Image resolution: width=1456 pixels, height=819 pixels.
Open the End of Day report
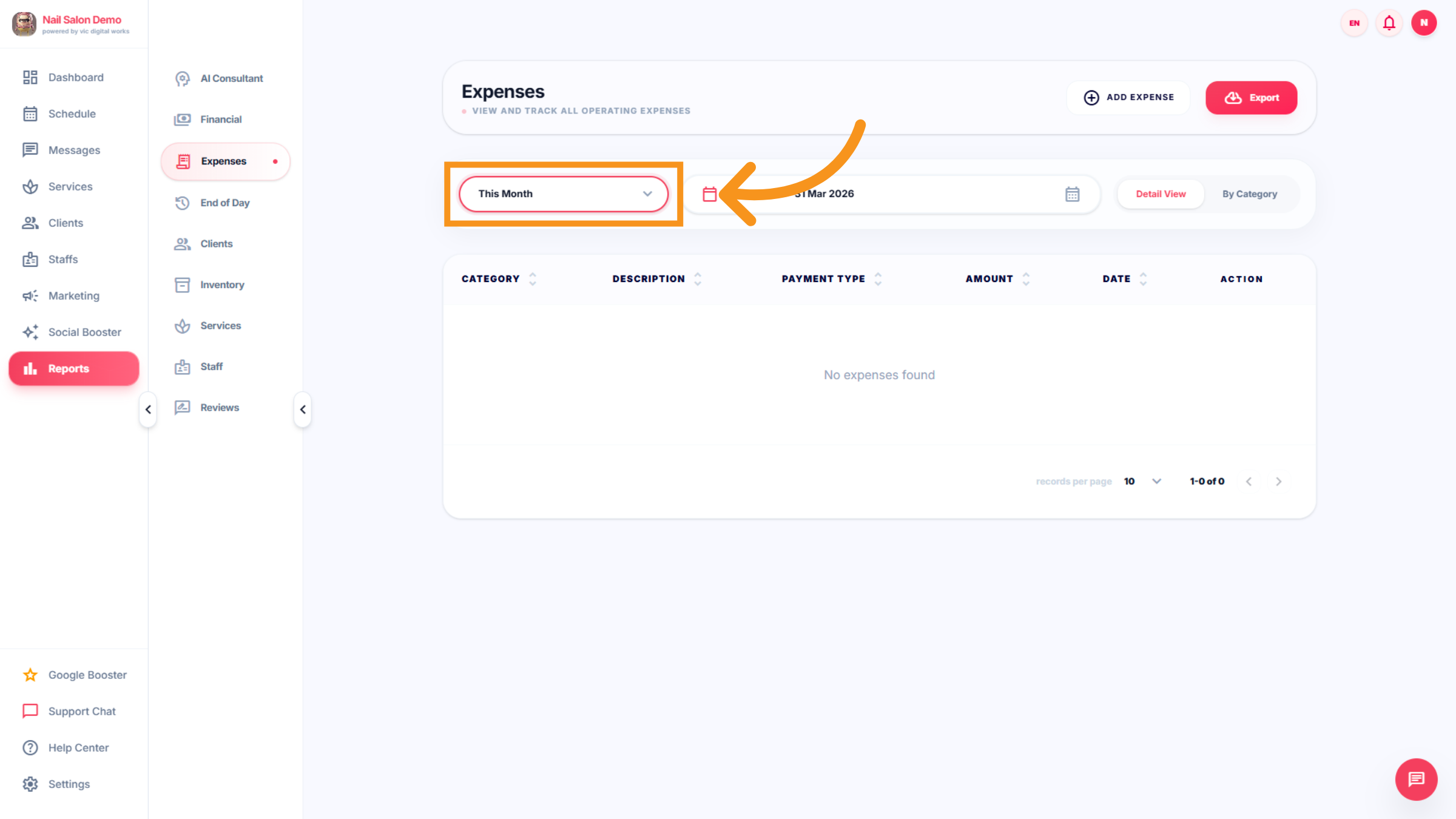(x=224, y=203)
